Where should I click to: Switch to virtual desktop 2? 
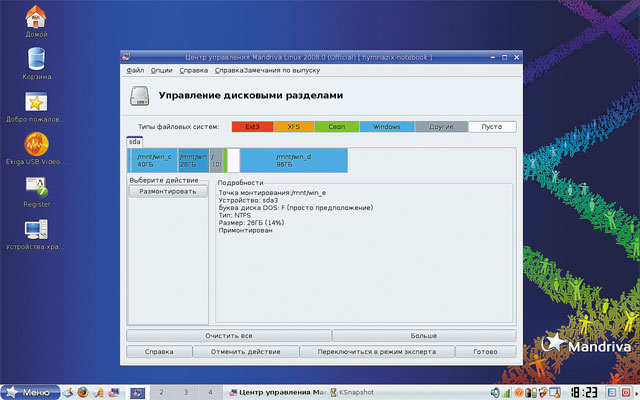(161, 393)
